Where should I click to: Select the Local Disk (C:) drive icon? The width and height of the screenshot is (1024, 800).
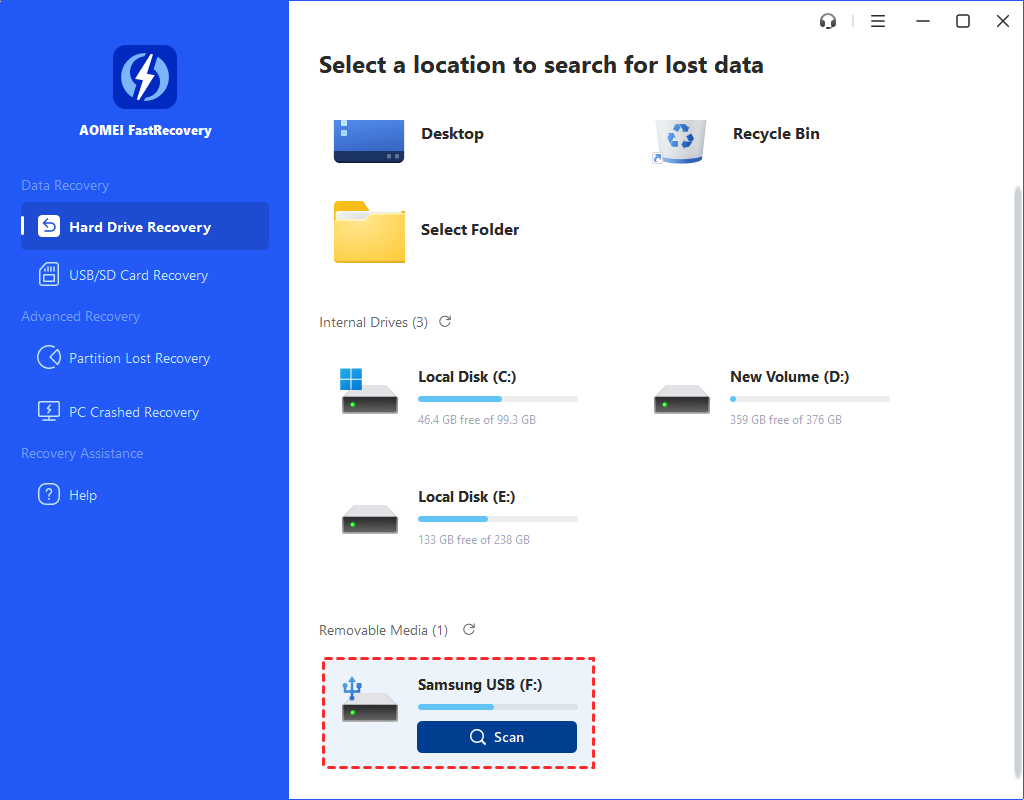coord(369,392)
